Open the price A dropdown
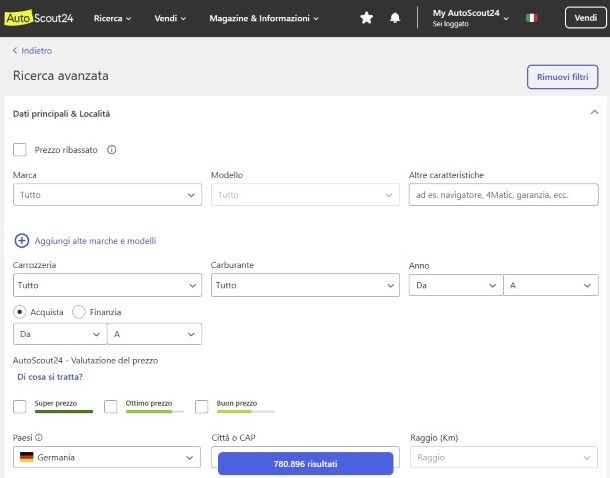 pos(155,334)
